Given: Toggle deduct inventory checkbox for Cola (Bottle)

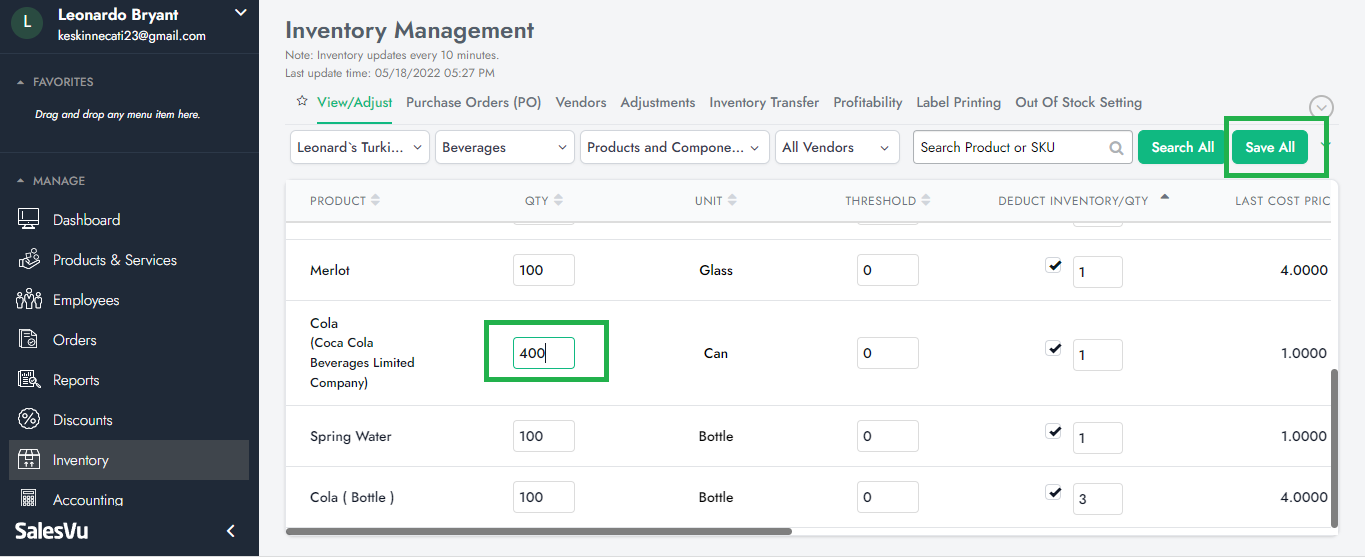Looking at the screenshot, I should click(x=1053, y=492).
